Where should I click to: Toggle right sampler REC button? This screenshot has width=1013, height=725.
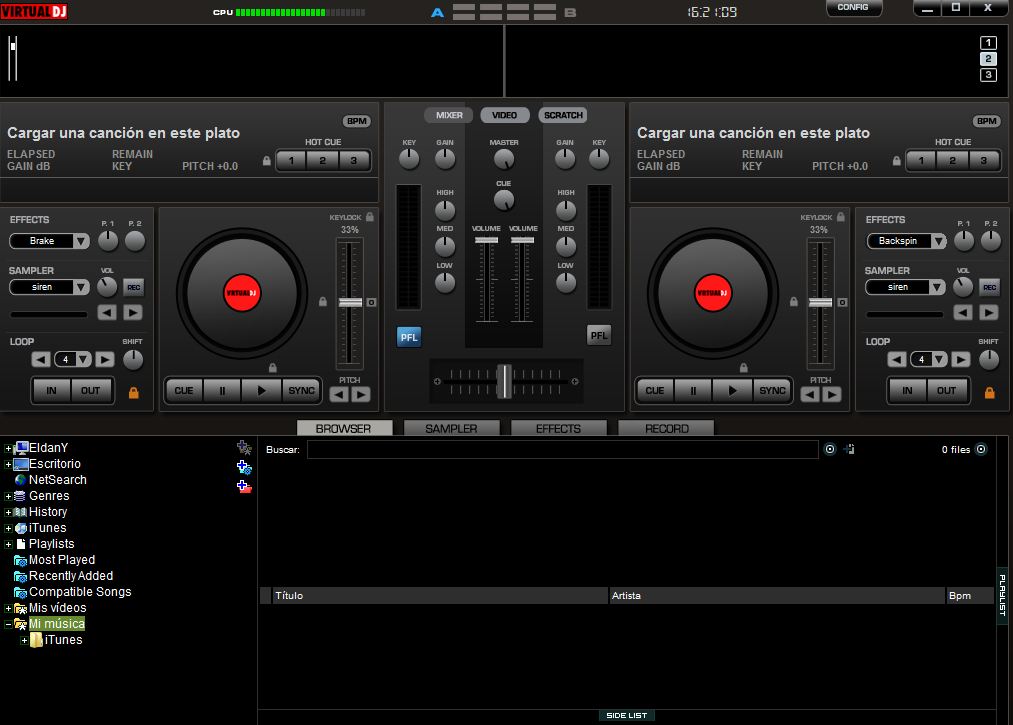(990, 288)
